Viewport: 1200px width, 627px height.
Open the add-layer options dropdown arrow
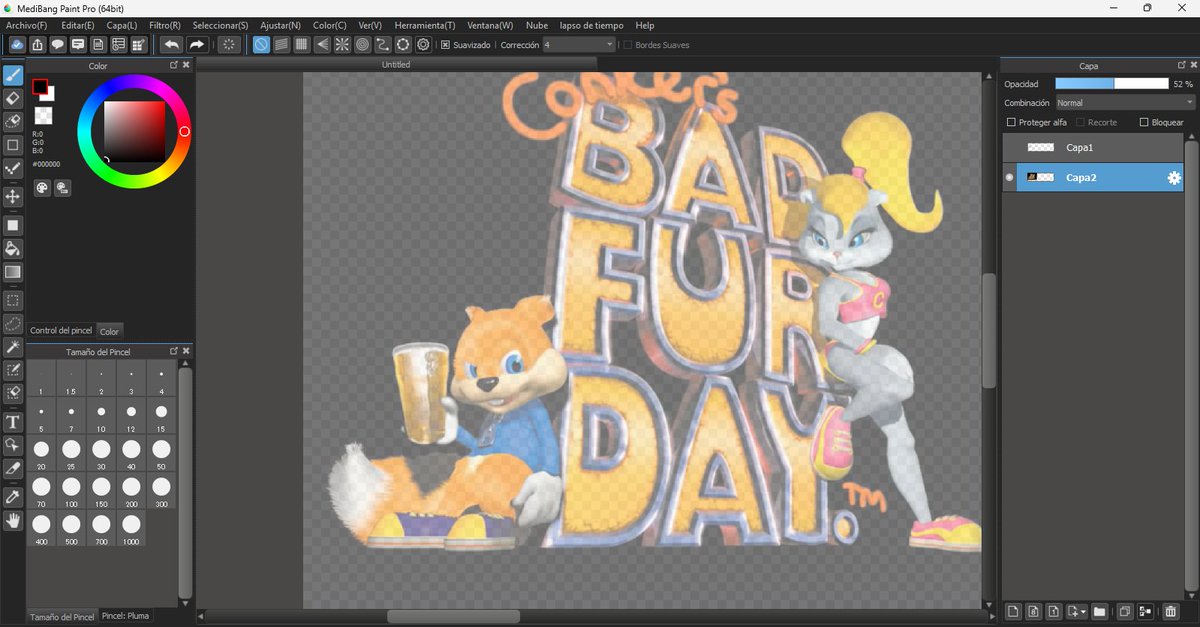tap(1081, 611)
